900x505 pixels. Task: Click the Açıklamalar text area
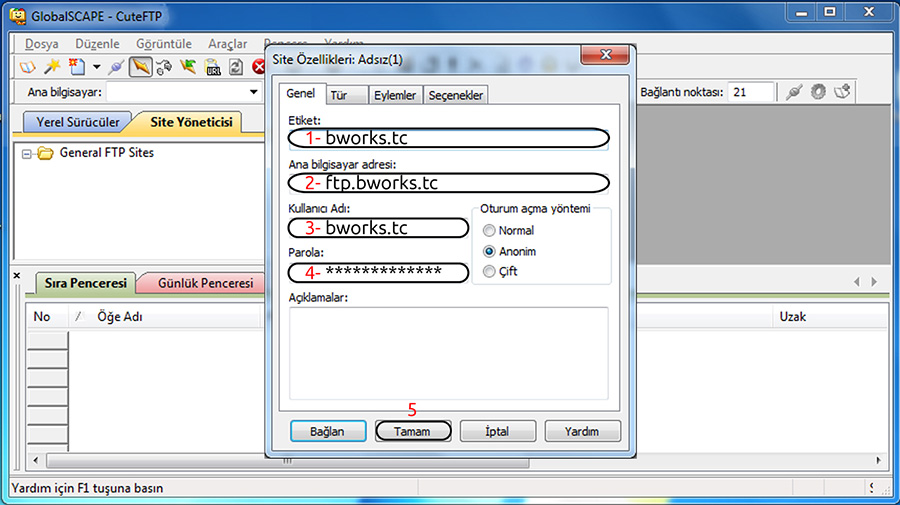448,353
